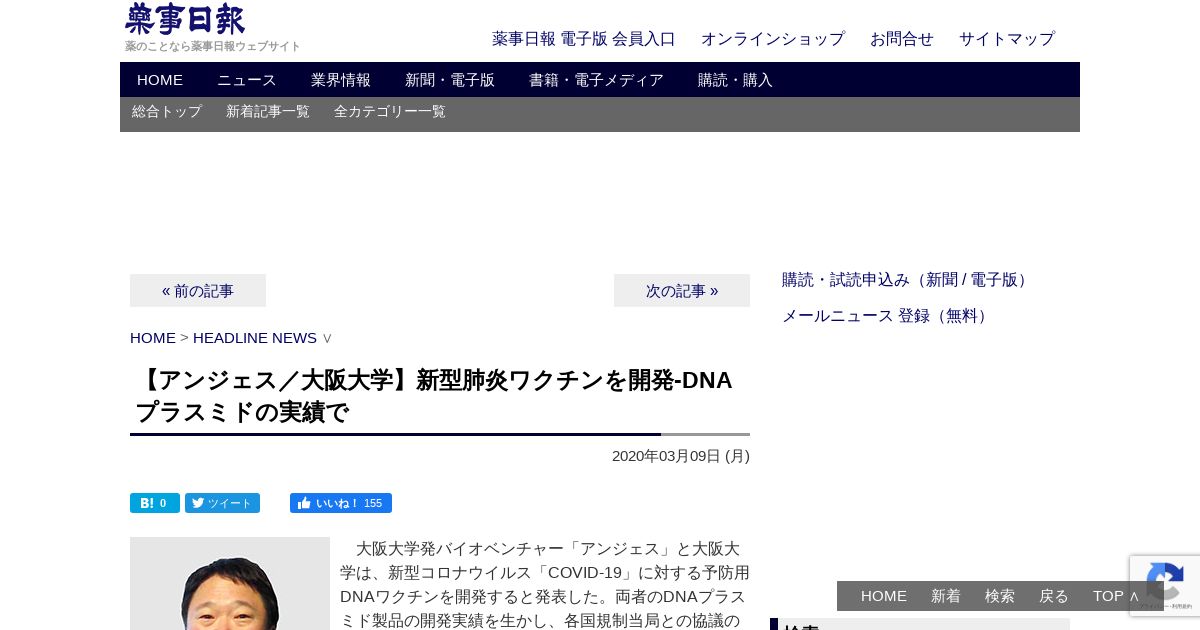The width and height of the screenshot is (1200, 630).
Task: Click the article headline text
Action: 435,396
